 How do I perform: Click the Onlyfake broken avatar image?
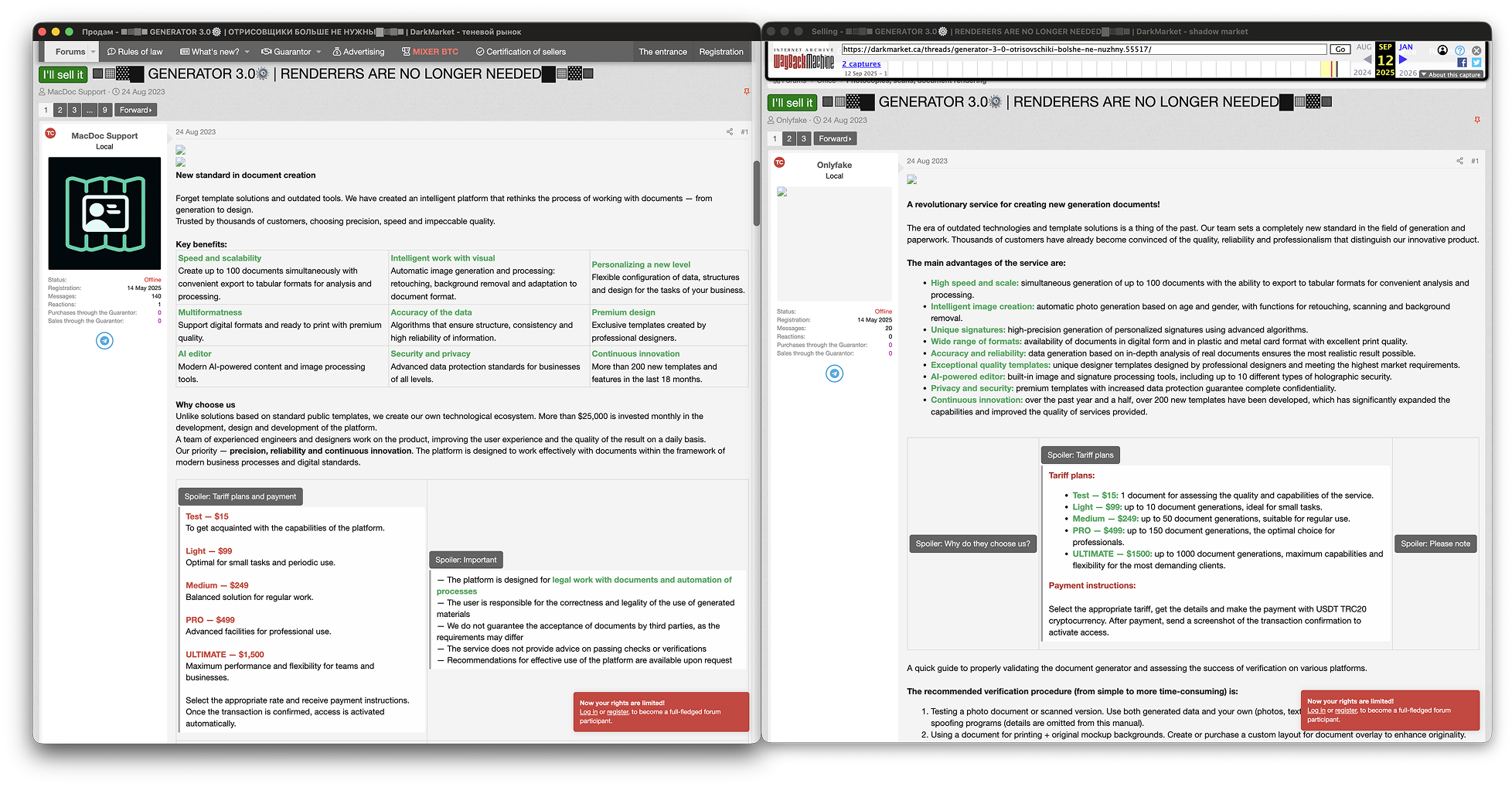pos(834,244)
